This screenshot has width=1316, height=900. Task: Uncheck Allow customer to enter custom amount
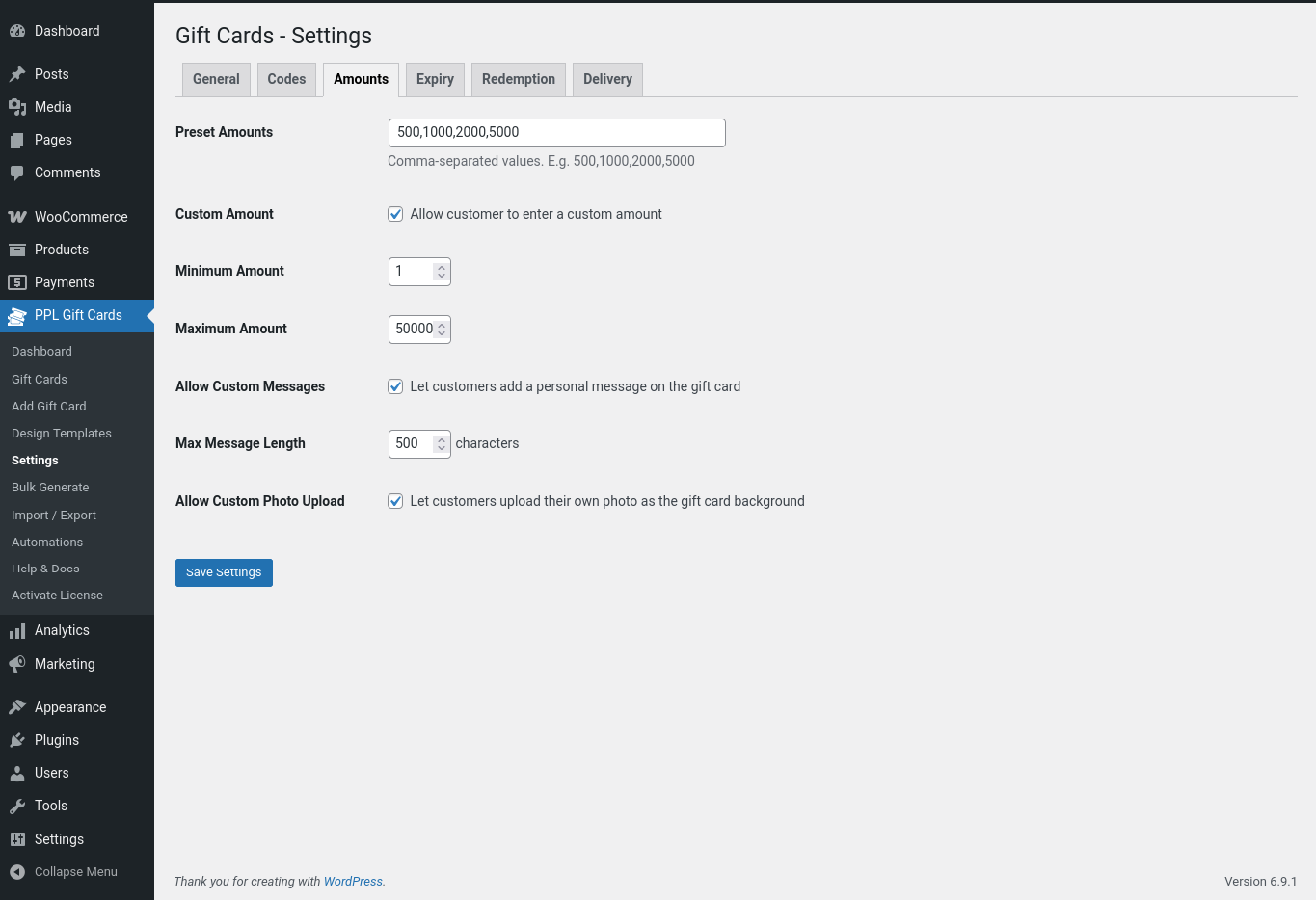point(395,214)
